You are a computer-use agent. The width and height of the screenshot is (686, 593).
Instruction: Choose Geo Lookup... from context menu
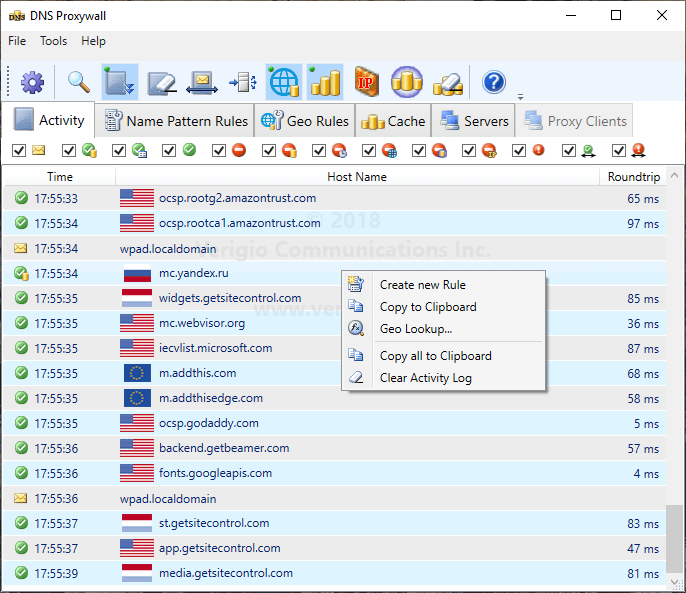443,329
